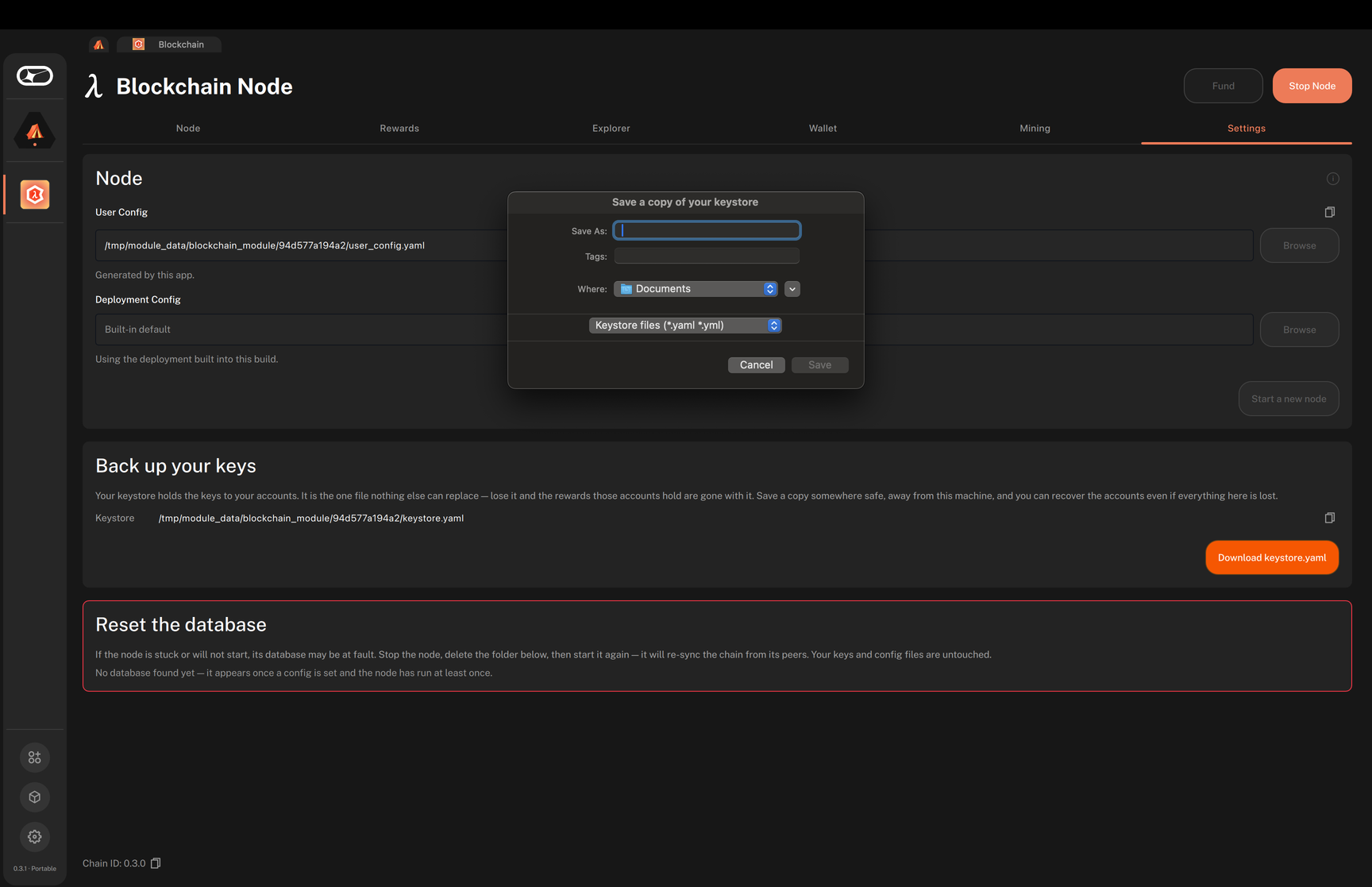Expand the save dialog with chevron button
The image size is (1372, 887).
point(792,289)
